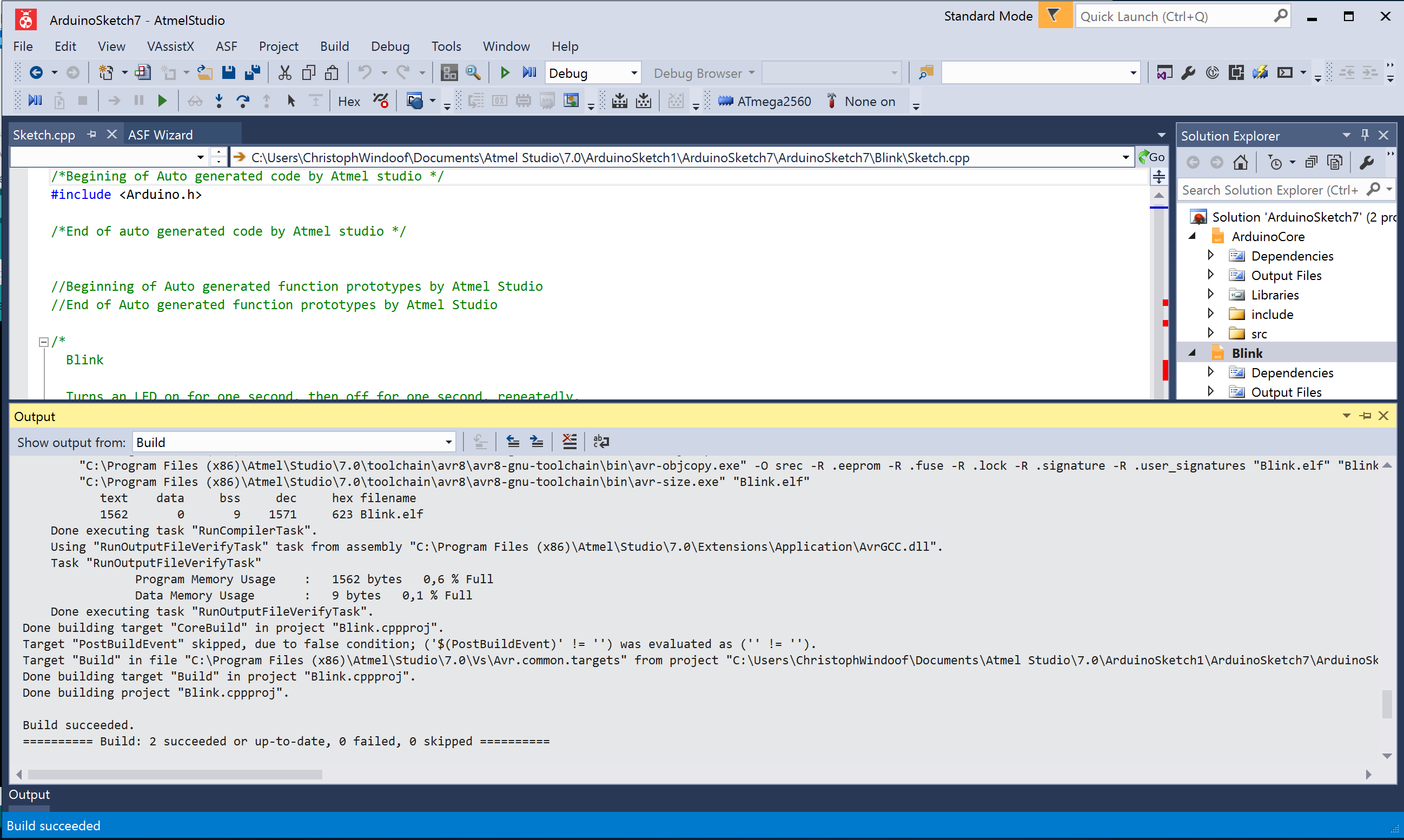
Task: Open the Show output from Build dropdown
Action: point(448,442)
